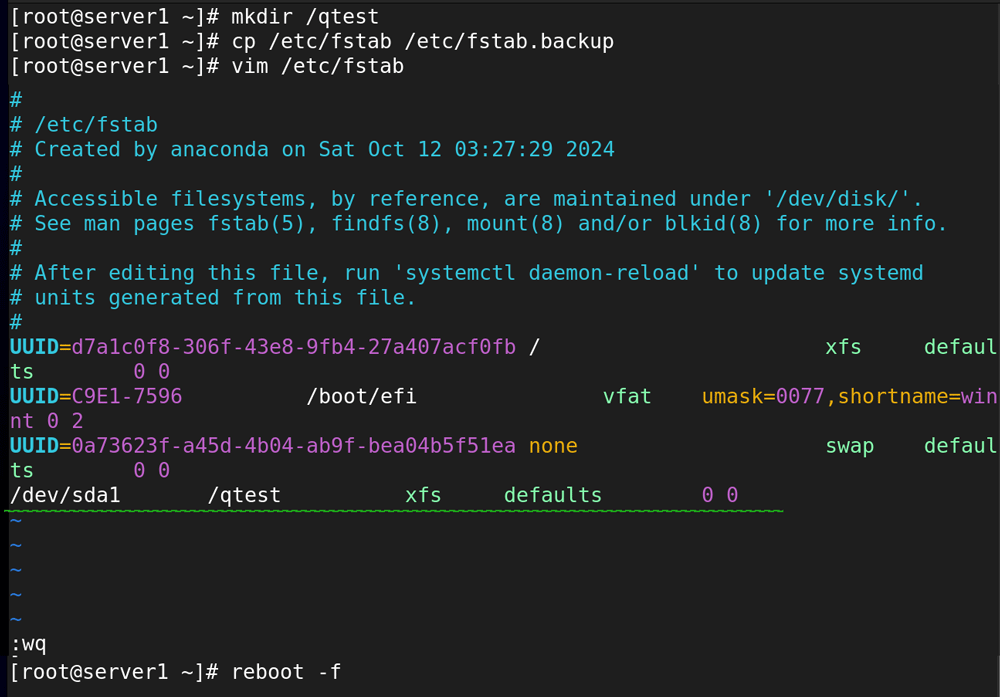Click the root UUID d7a1c0f8 entry

coord(263,347)
